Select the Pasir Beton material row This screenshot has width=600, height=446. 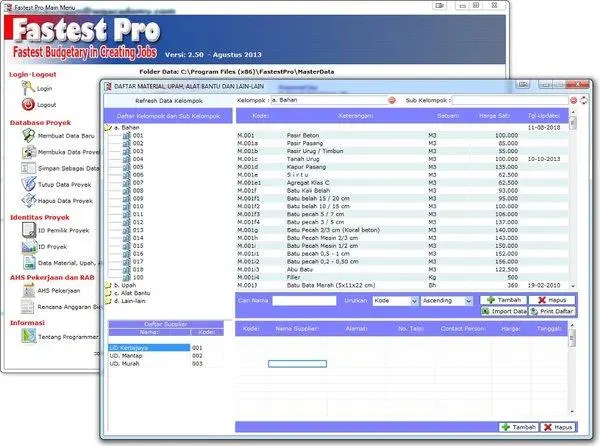point(402,135)
